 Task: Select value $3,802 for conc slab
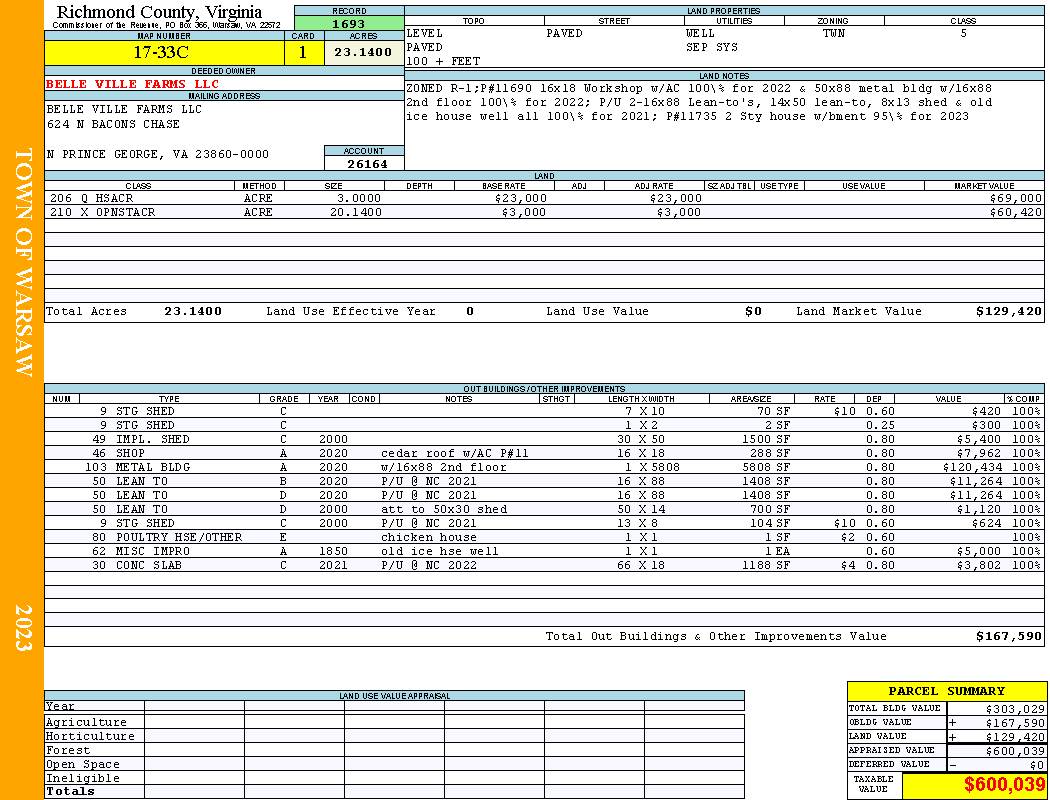pyautogui.click(x=978, y=565)
